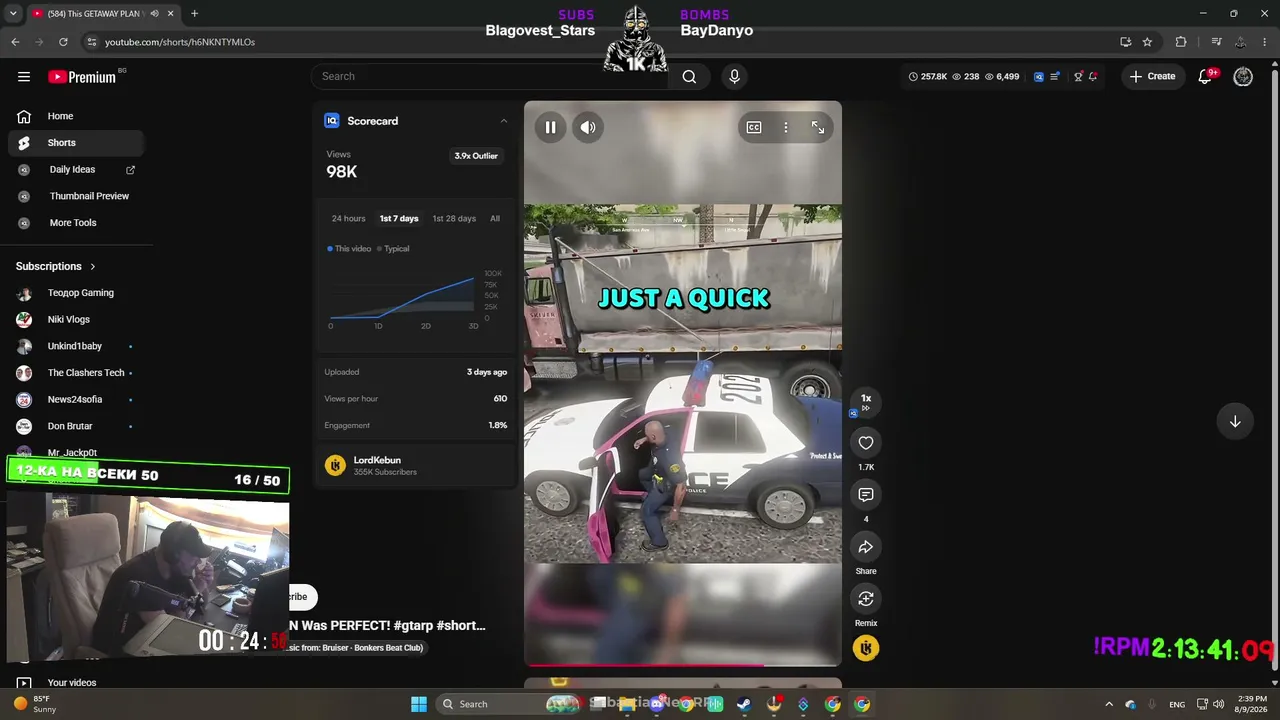The height and width of the screenshot is (720, 1280).
Task: Focus the YouTube search box
Action: pos(490,76)
